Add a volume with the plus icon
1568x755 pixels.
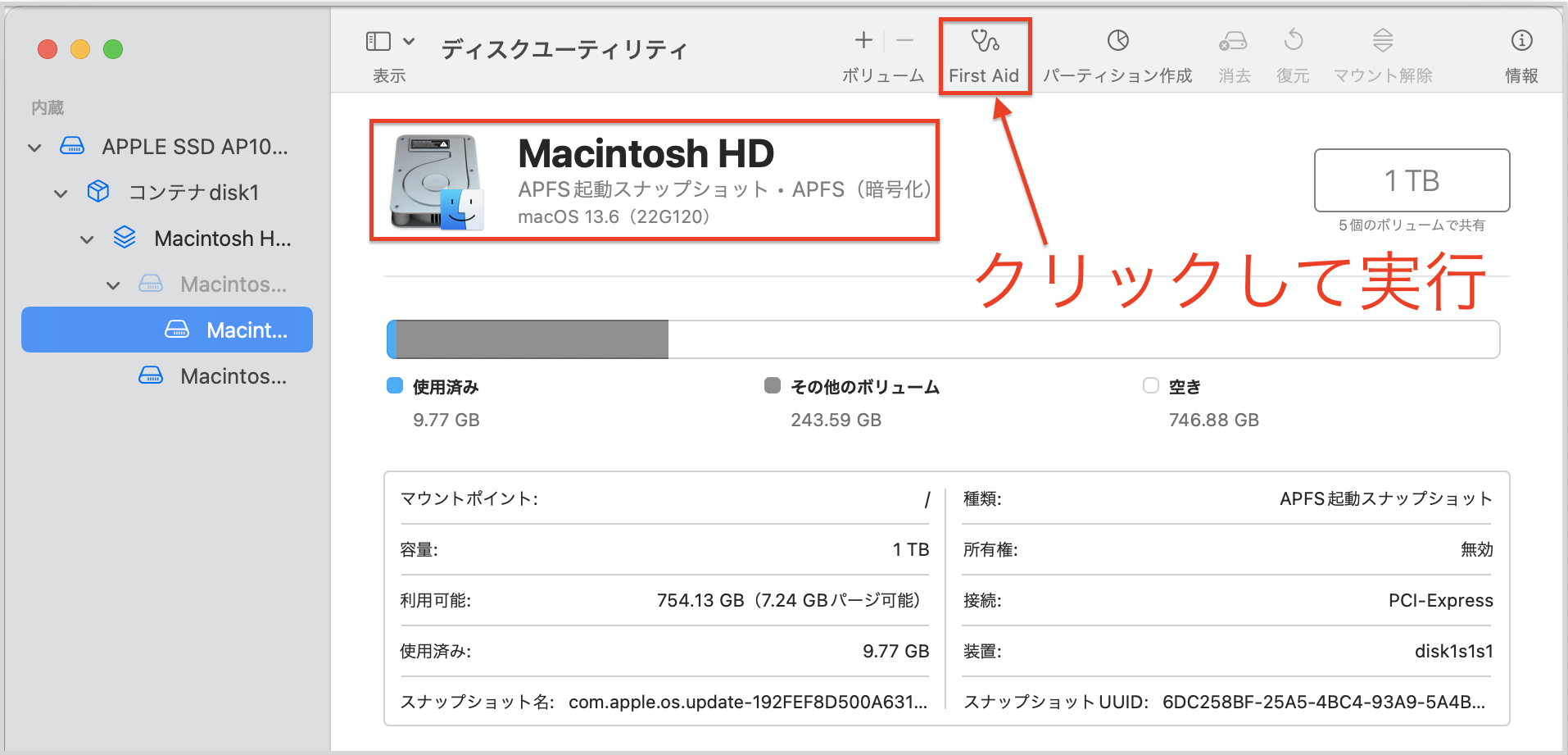pos(863,40)
